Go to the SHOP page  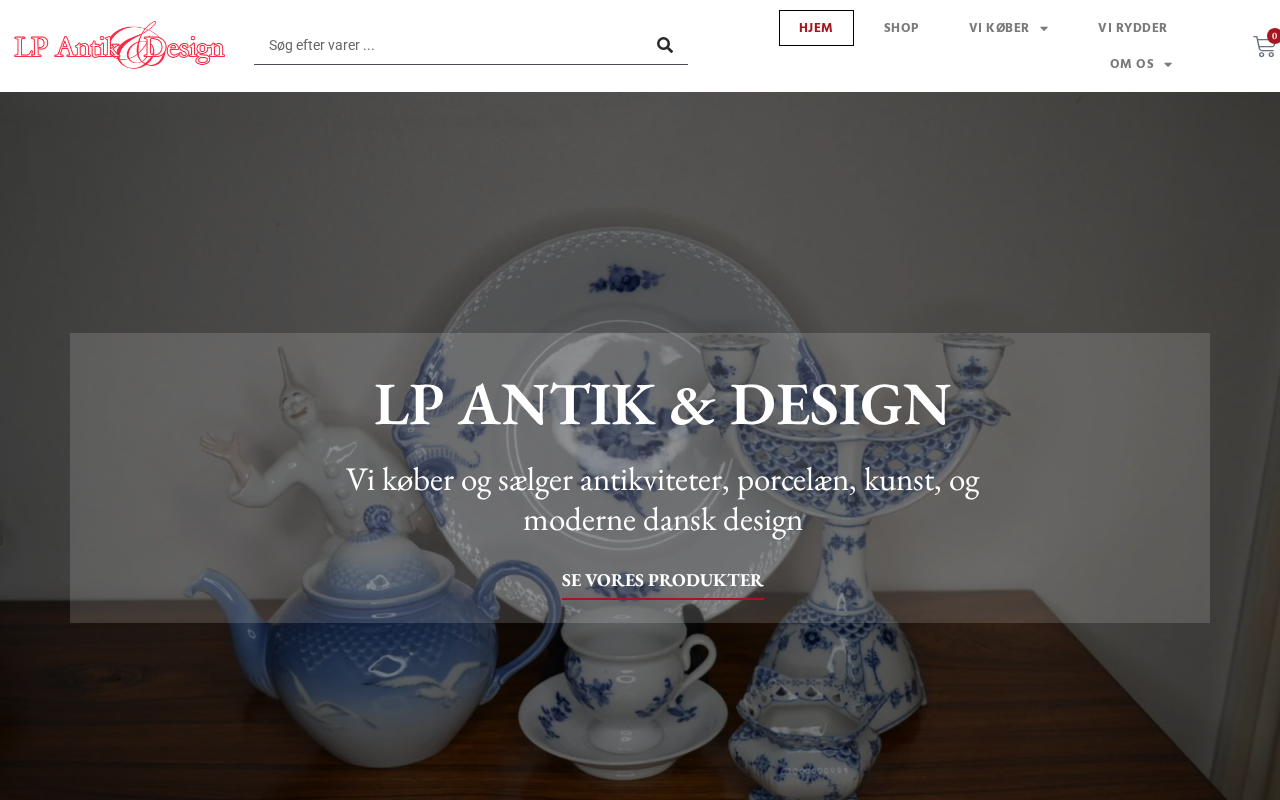[901, 28]
